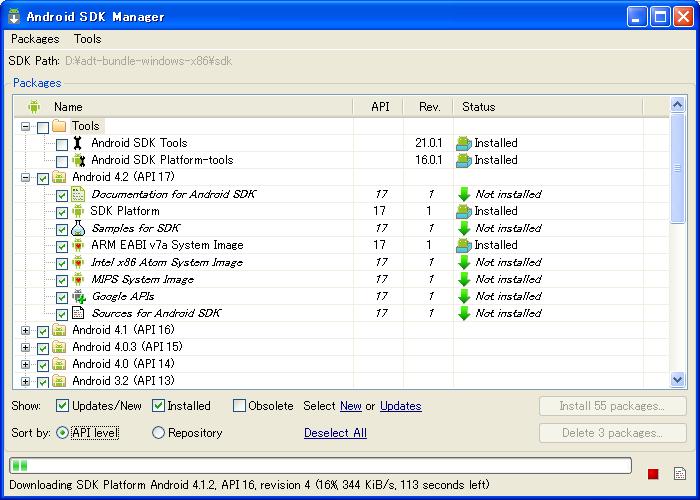Image resolution: width=700 pixels, height=500 pixels.
Task: Select the MIPS System Image row
Action: tap(342, 279)
